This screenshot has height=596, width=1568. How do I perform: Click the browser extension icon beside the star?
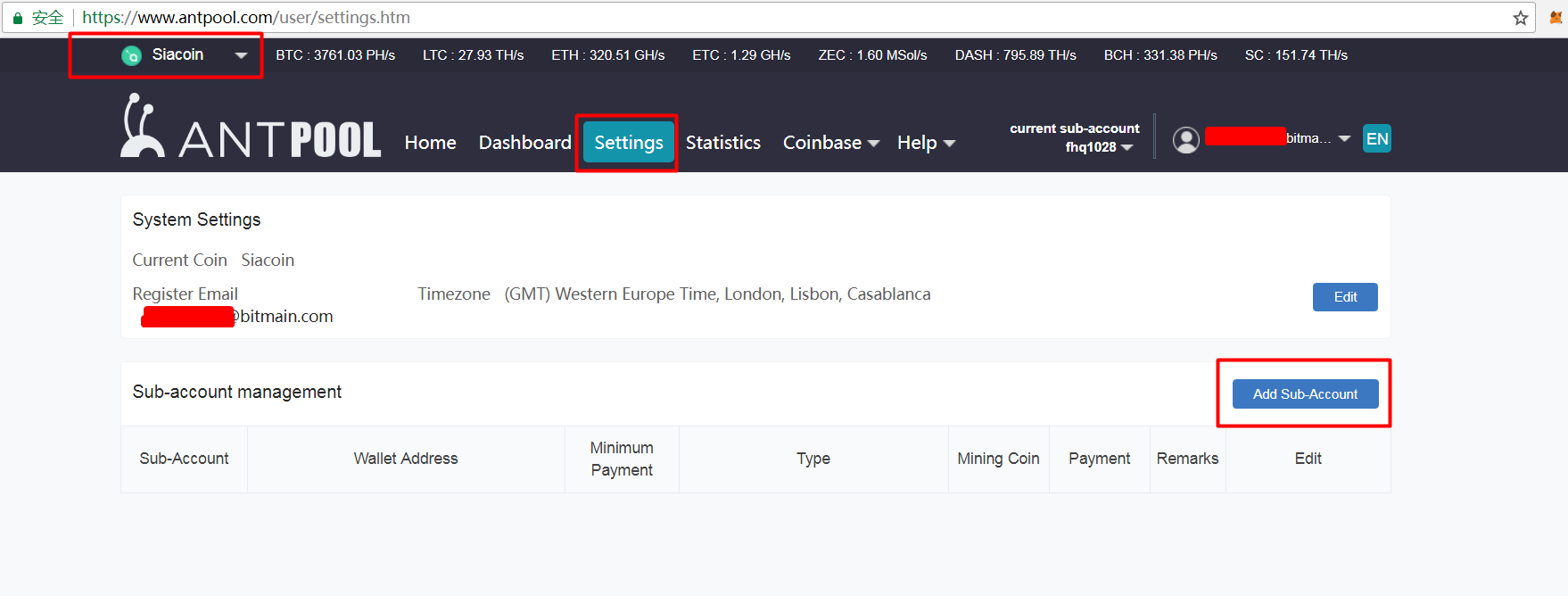pyautogui.click(x=1556, y=18)
